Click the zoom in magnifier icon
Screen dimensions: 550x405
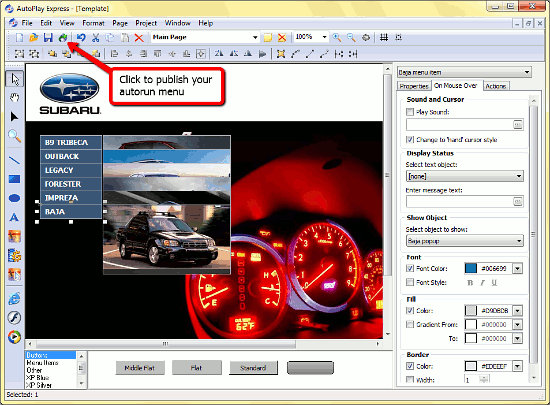337,38
